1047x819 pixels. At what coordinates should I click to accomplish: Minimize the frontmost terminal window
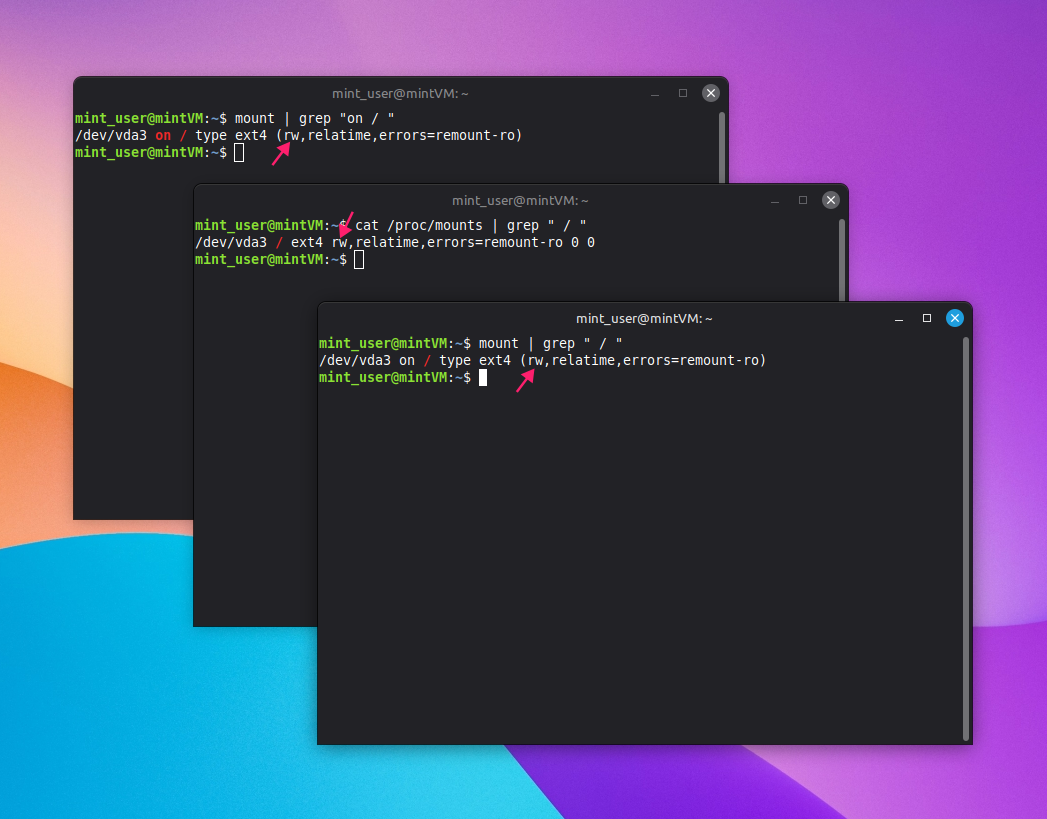(899, 319)
